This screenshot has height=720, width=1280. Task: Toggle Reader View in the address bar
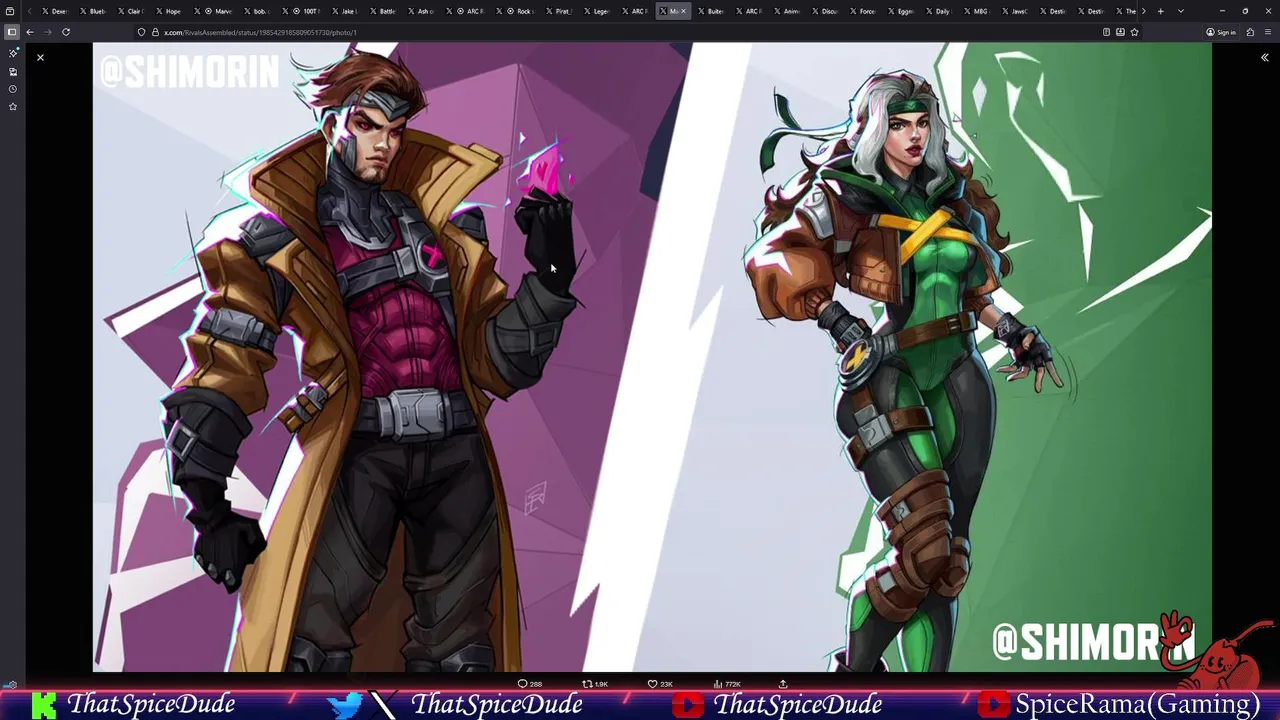pyautogui.click(x=1106, y=32)
